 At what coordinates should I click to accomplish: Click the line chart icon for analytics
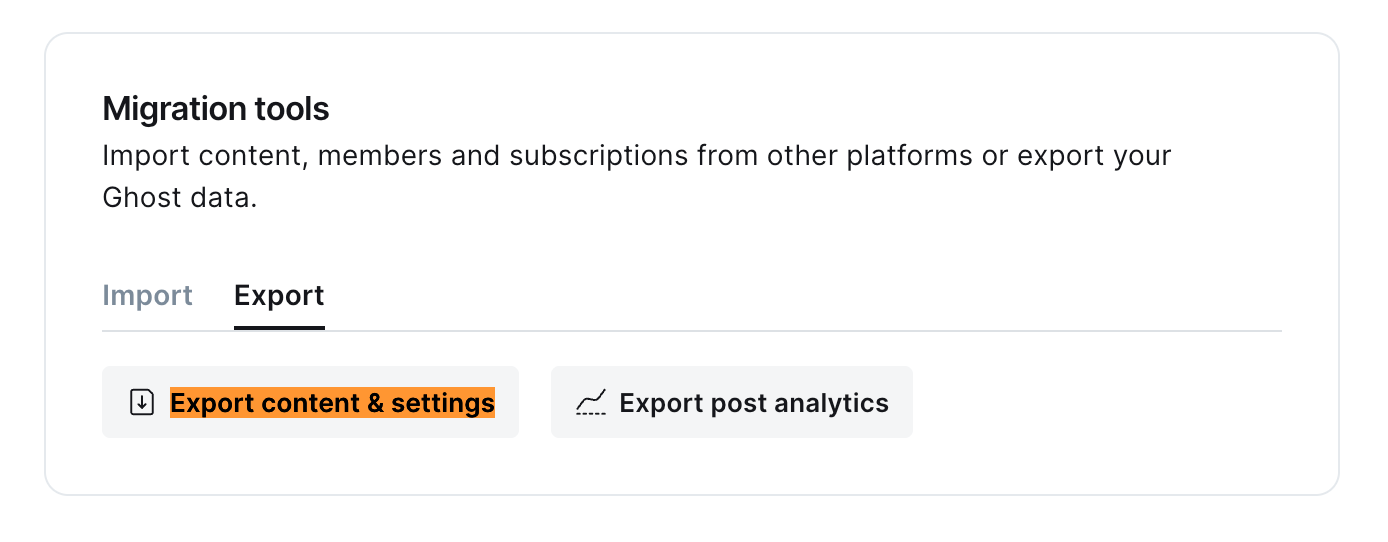[x=591, y=402]
